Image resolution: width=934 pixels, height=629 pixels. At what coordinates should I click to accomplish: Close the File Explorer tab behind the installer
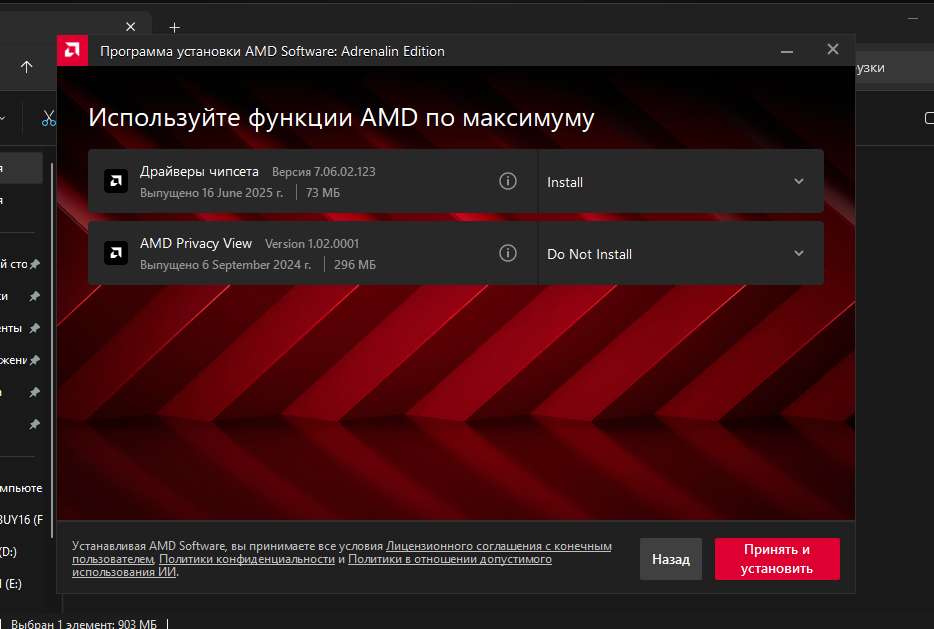click(130, 27)
